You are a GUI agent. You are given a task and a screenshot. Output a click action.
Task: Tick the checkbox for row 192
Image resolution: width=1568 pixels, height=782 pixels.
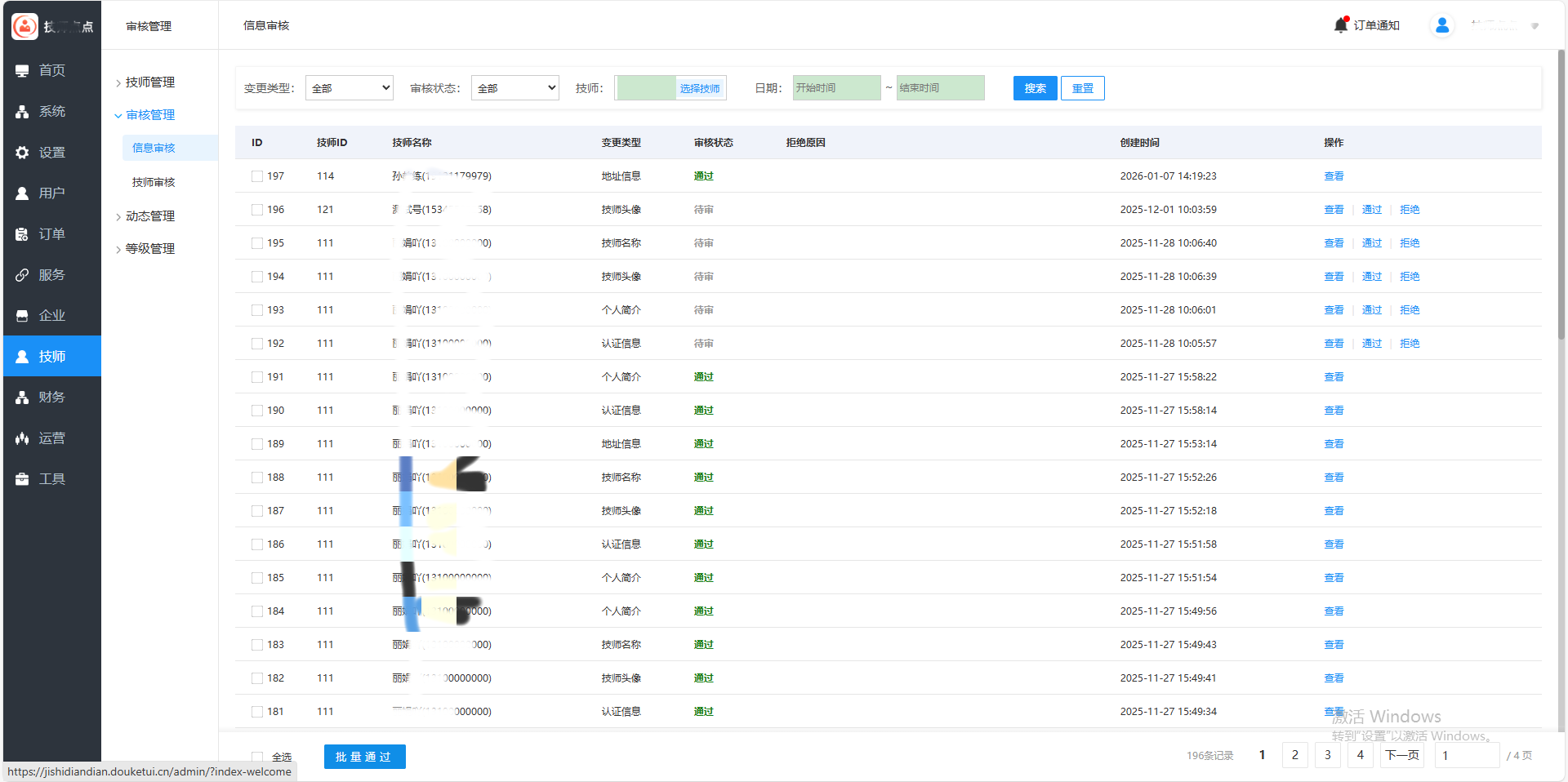click(257, 344)
